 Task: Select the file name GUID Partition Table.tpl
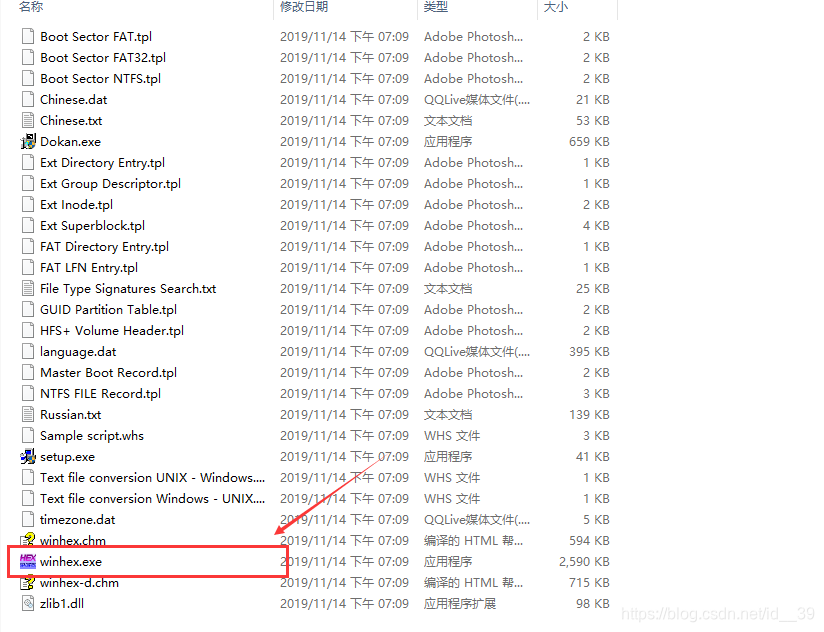click(x=108, y=309)
